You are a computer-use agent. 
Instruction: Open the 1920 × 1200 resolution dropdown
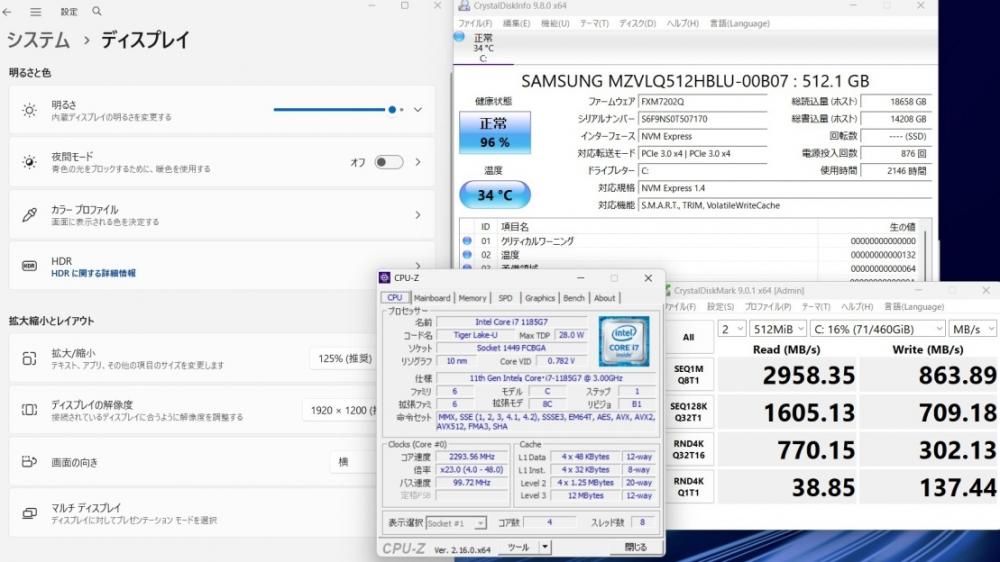point(341,410)
